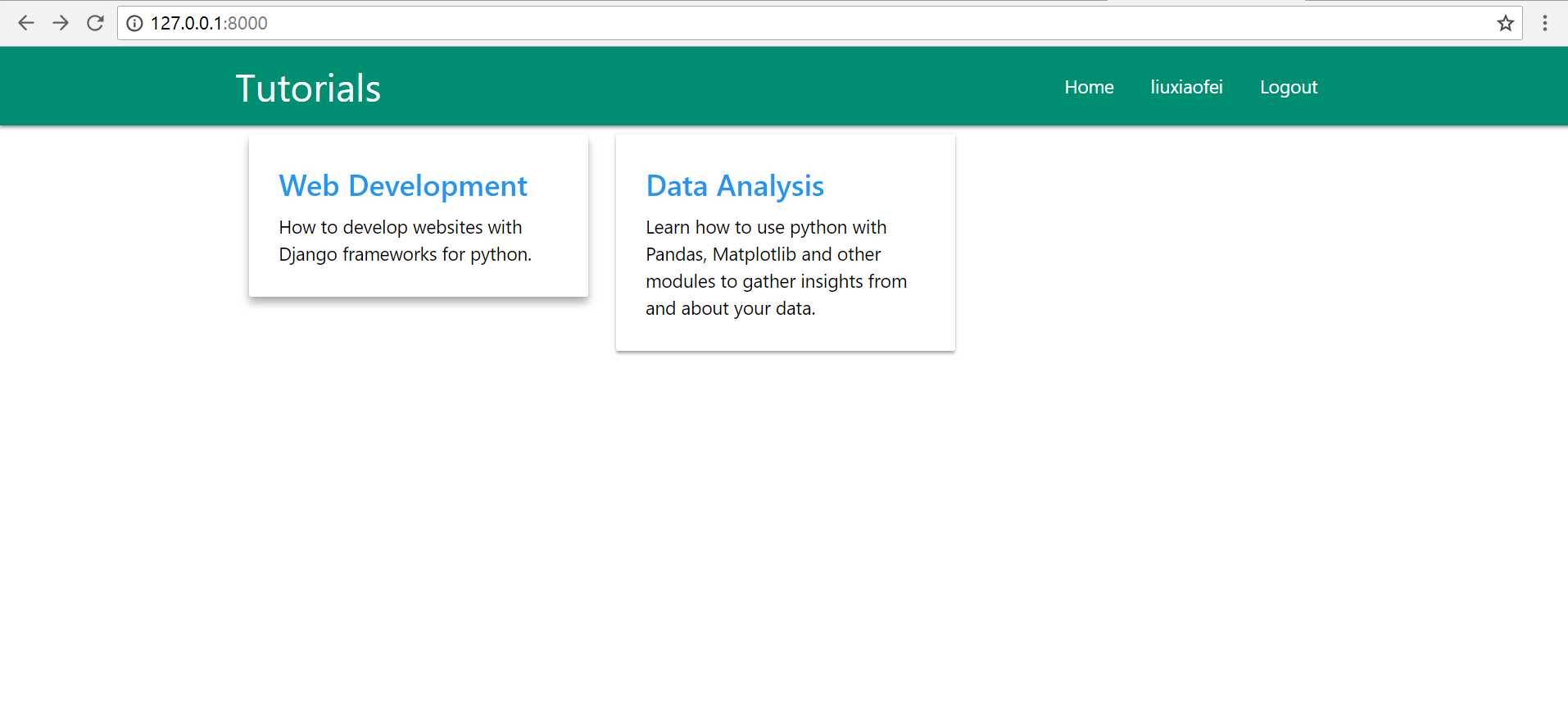Image resolution: width=1568 pixels, height=714 pixels.
Task: Click the browser forward arrow
Action: click(61, 23)
